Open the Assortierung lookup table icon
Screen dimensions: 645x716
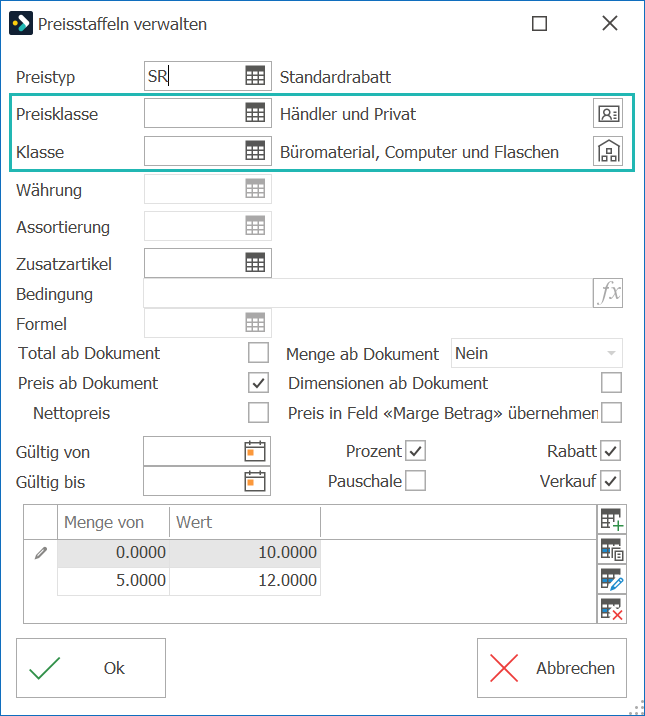point(255,226)
